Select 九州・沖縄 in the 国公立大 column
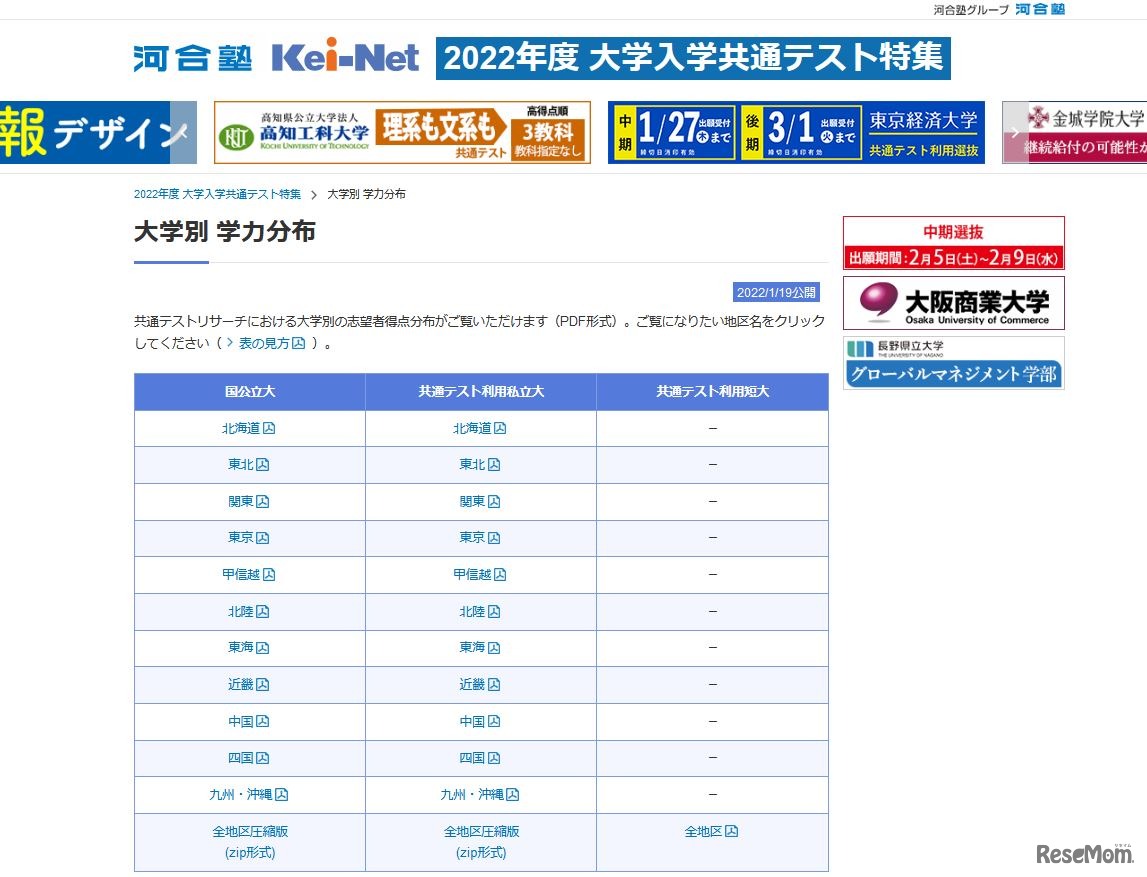Image resolution: width=1147 pixels, height=877 pixels. [x=248, y=794]
